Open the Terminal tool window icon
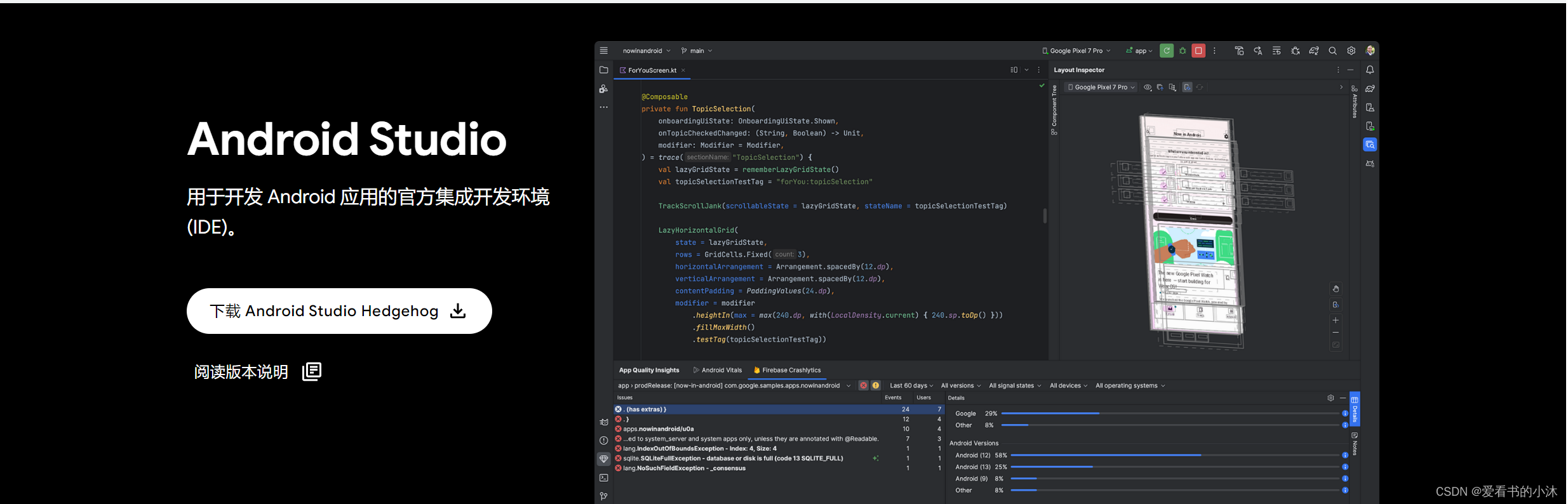Viewport: 1568px width, 504px height. [x=603, y=478]
